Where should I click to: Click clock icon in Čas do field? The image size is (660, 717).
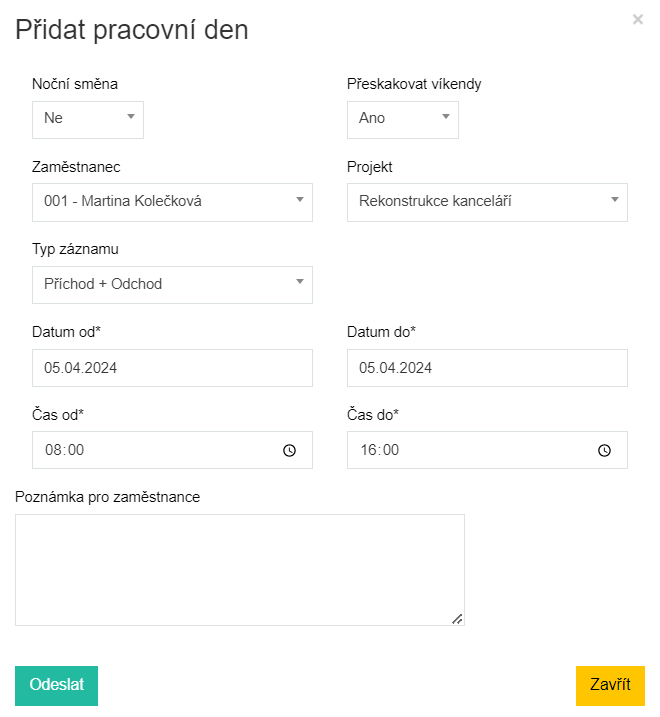[x=604, y=450]
